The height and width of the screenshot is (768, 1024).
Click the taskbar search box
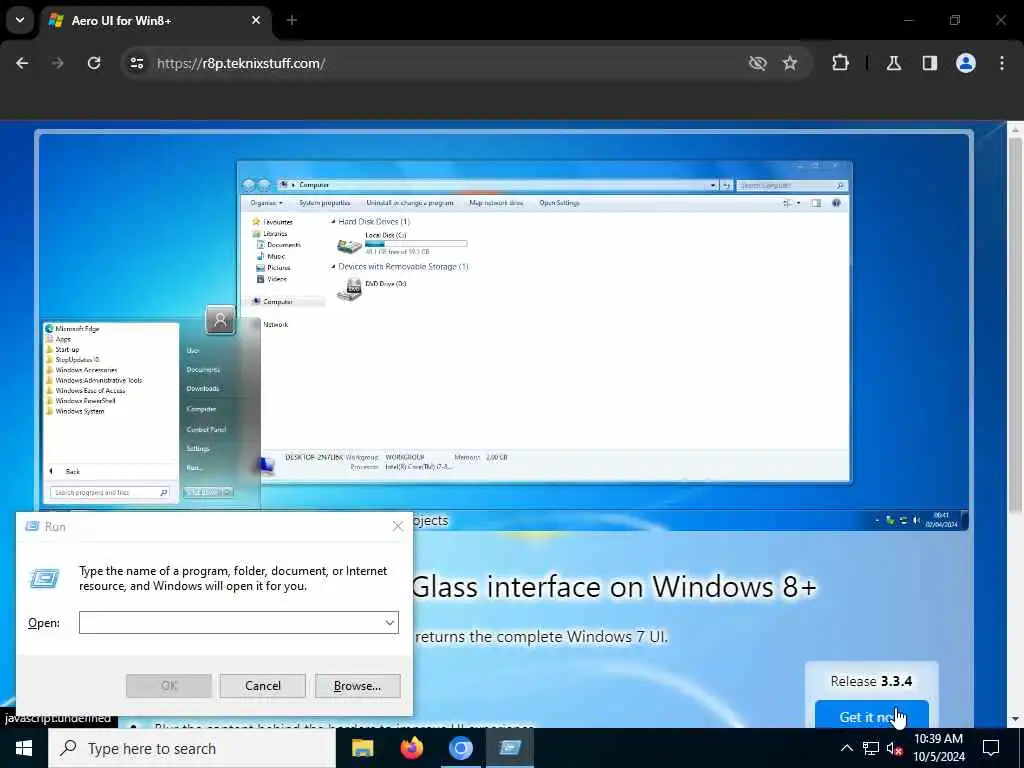[192, 748]
